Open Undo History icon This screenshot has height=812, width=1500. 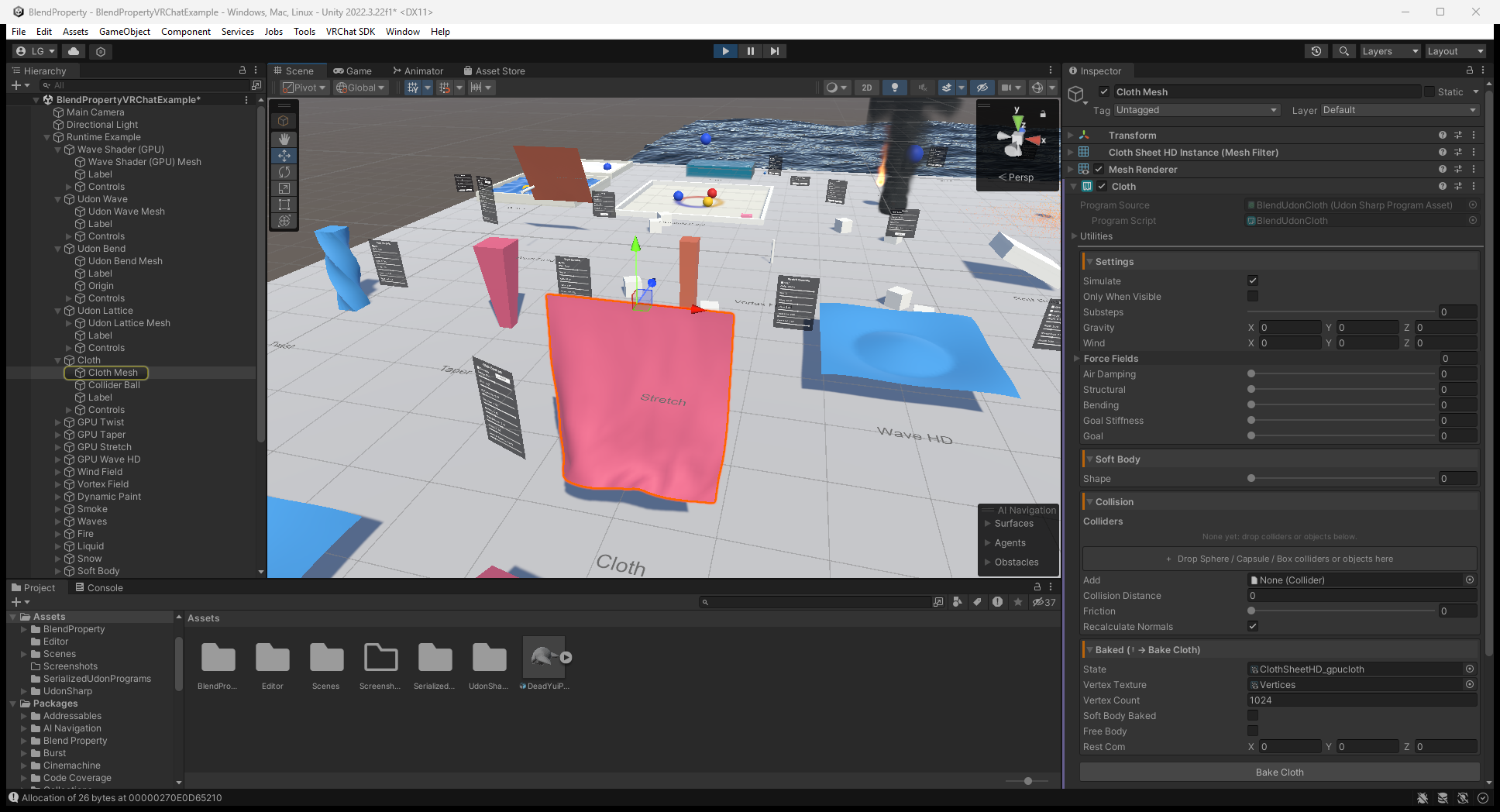[x=1316, y=51]
